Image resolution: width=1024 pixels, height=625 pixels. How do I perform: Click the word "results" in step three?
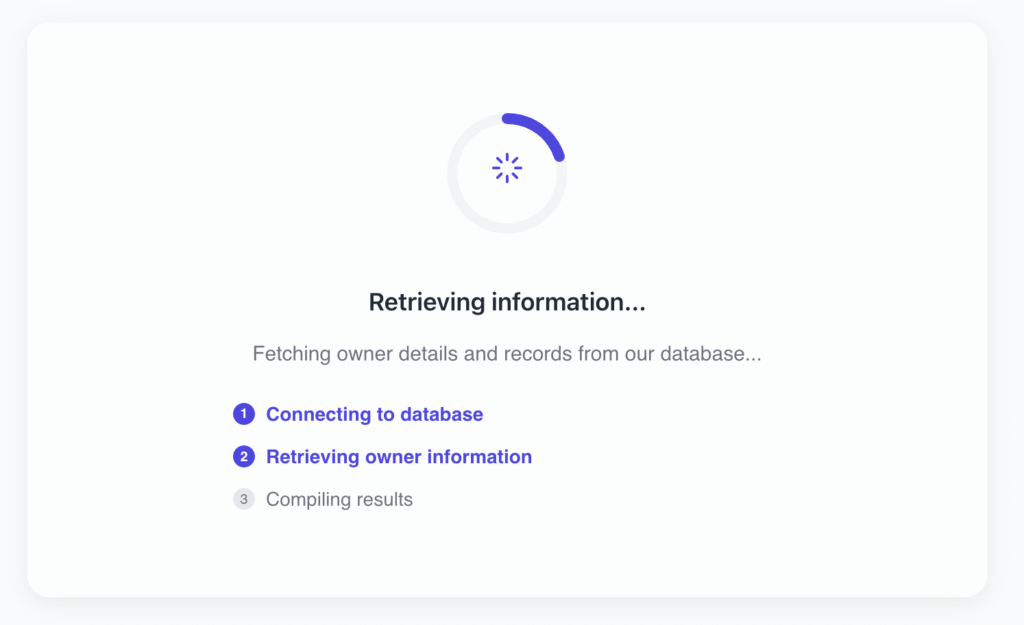pos(380,499)
